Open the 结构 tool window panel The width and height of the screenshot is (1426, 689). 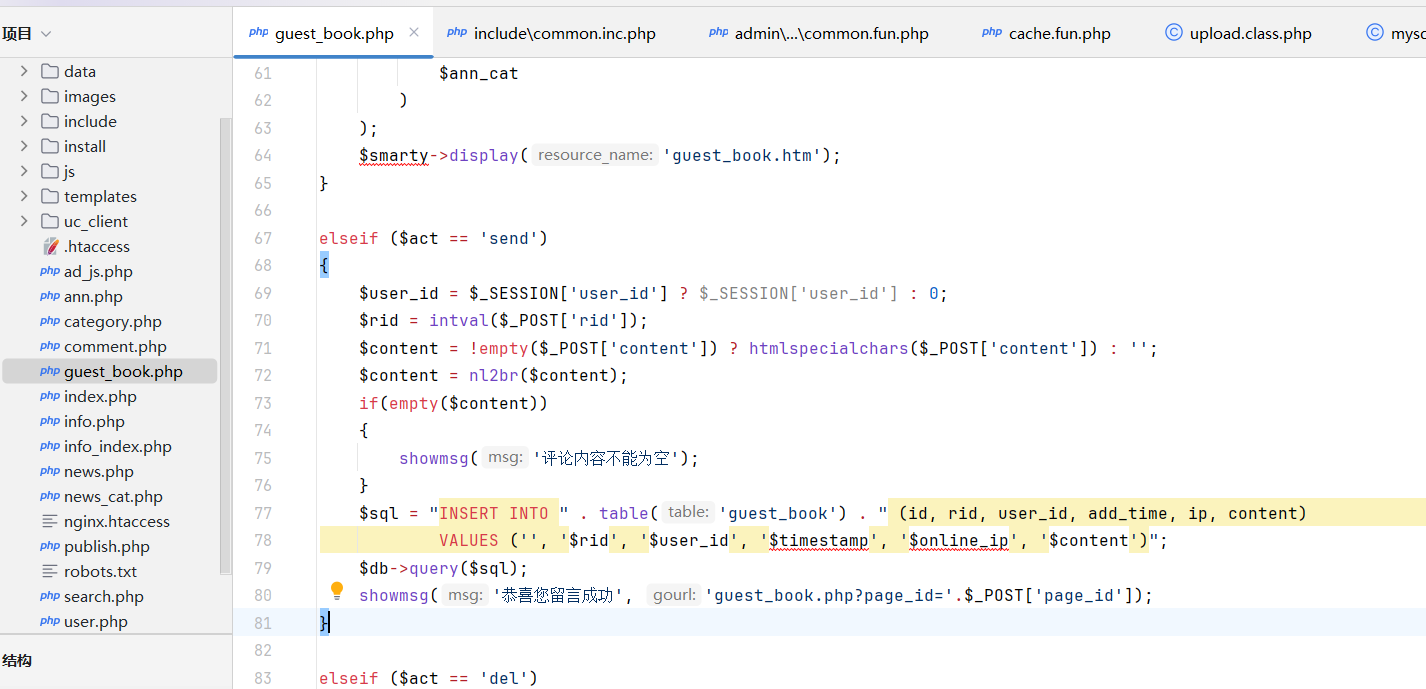pos(17,661)
